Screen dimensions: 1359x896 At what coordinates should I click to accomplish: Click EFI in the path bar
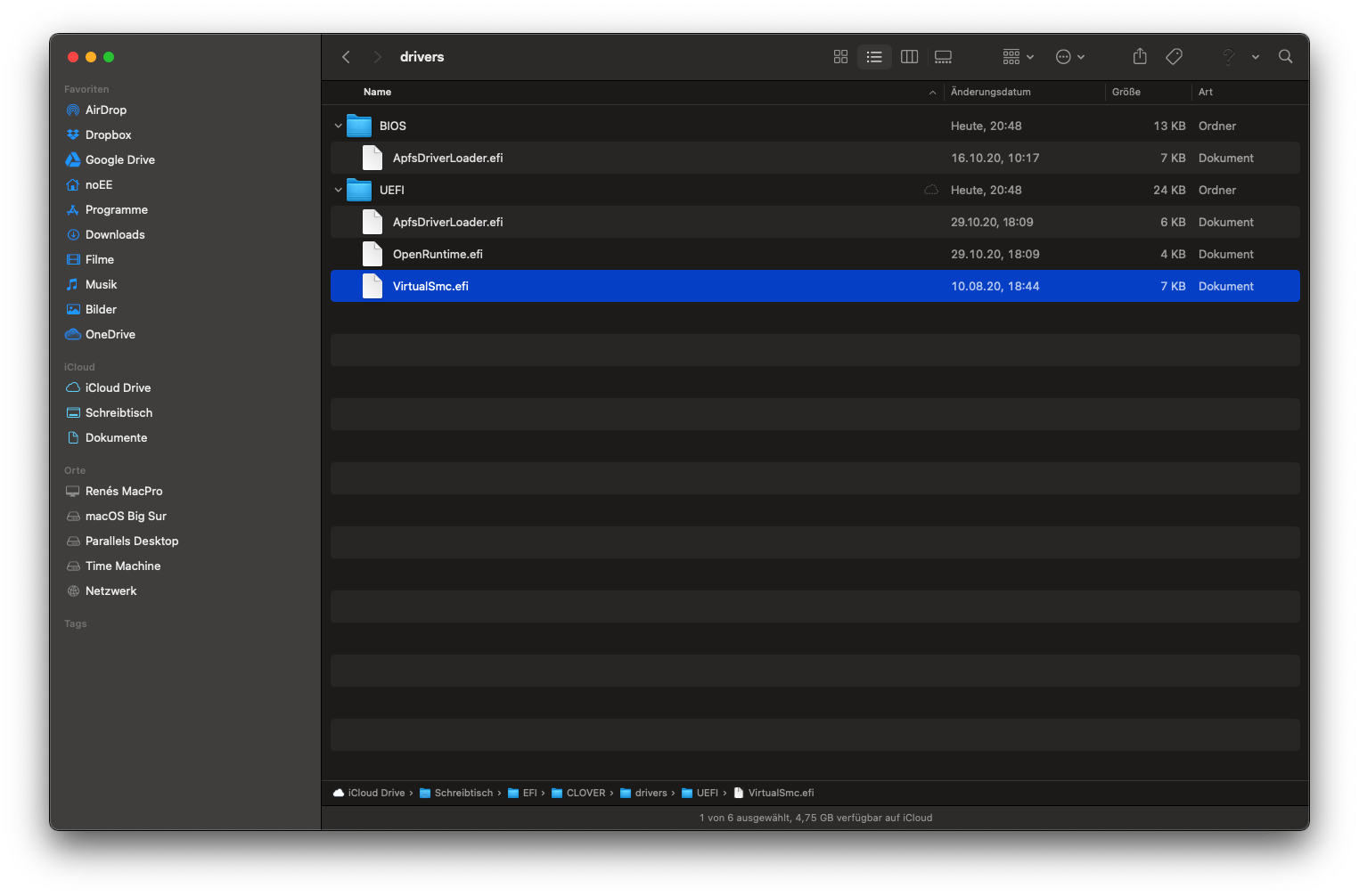pos(522,793)
